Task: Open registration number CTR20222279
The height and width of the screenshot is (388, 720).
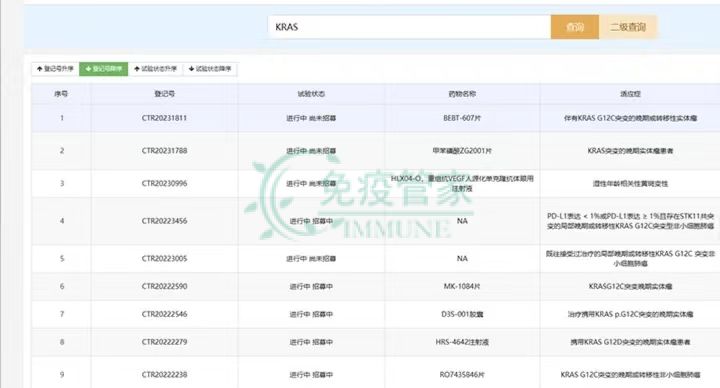Action: pyautogui.click(x=164, y=342)
